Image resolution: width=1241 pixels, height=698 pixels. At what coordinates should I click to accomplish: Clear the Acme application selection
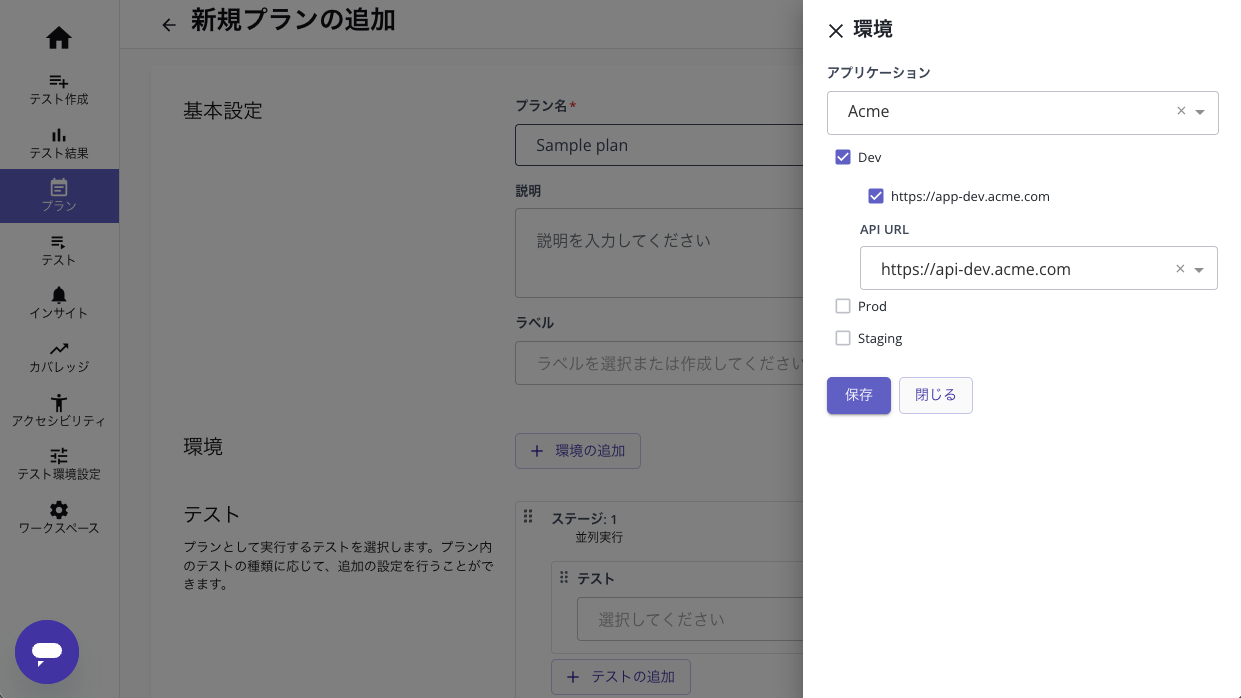pyautogui.click(x=1181, y=111)
